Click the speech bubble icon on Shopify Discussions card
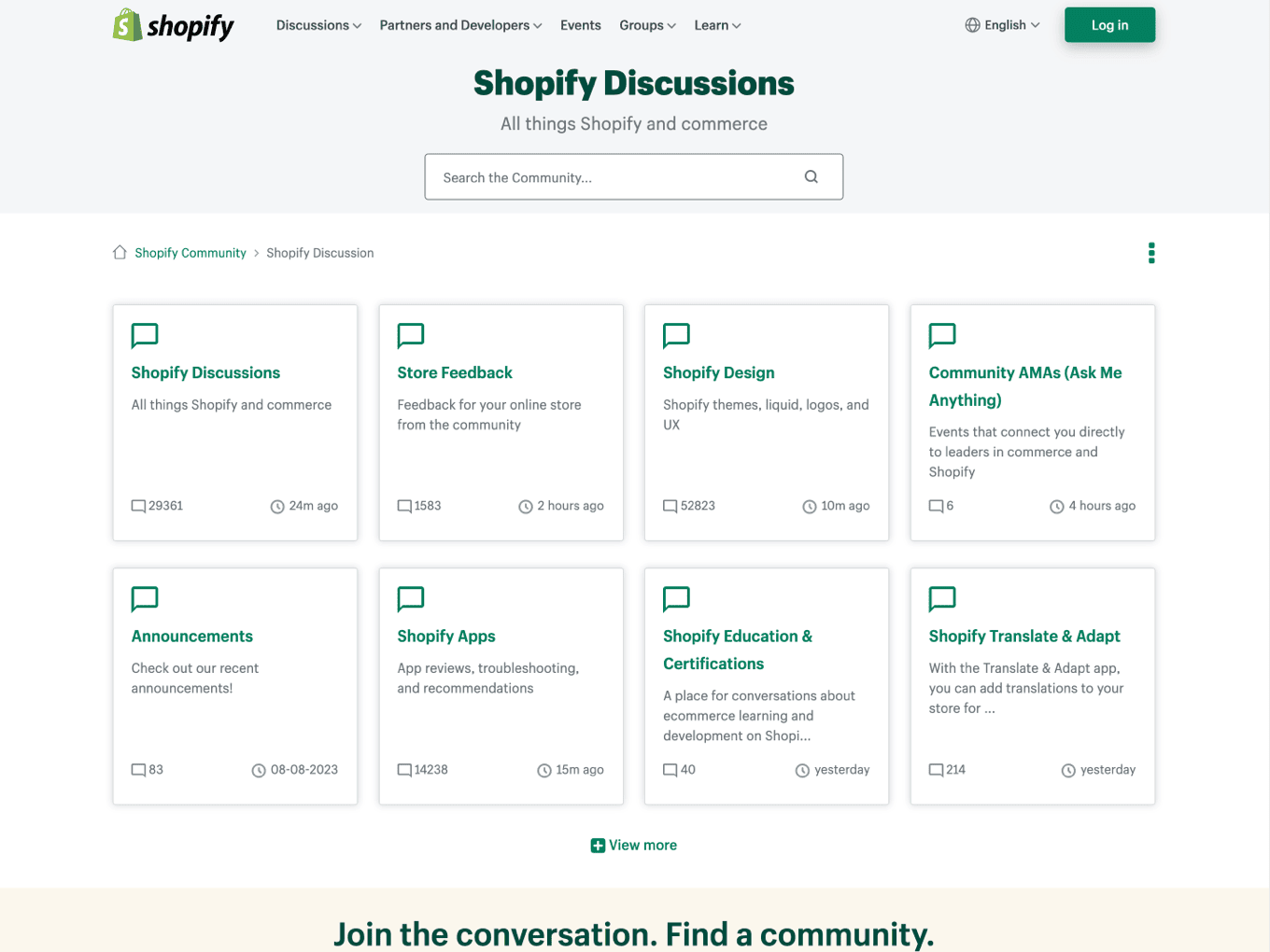Viewport: 1270px width, 952px height. click(x=145, y=336)
